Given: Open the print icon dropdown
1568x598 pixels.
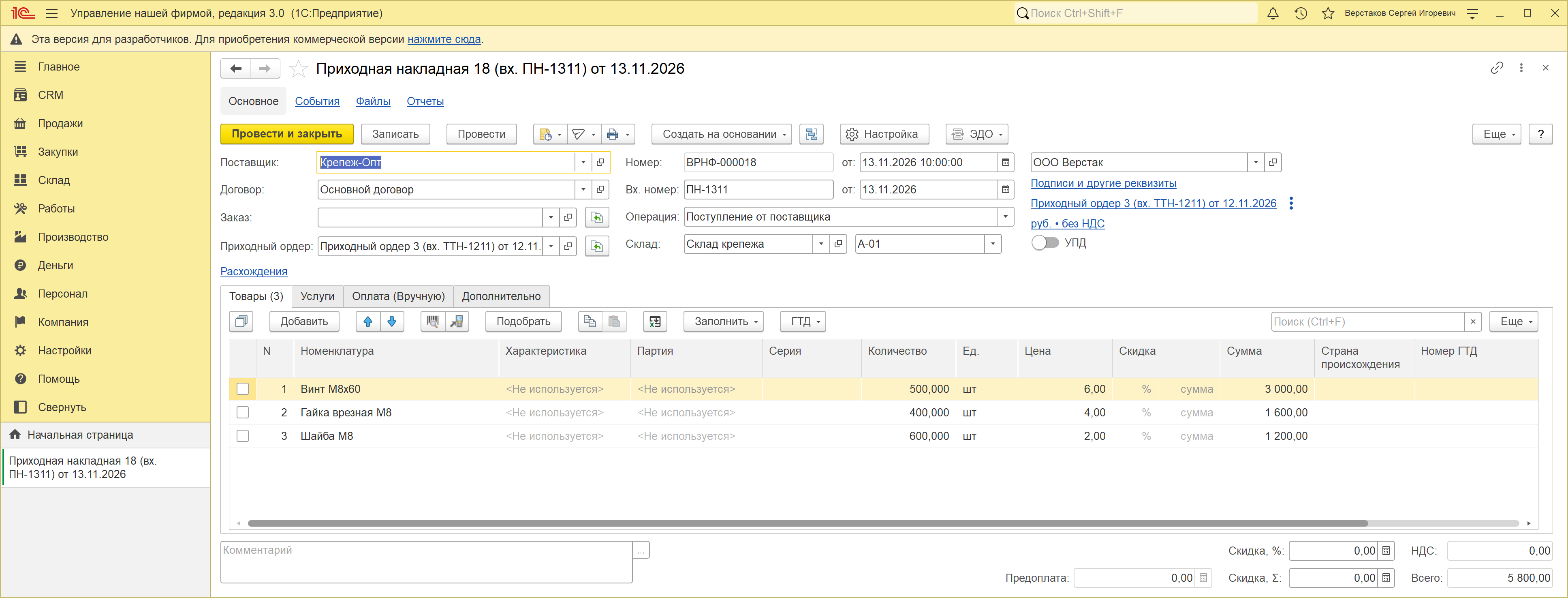Looking at the screenshot, I should (x=618, y=134).
